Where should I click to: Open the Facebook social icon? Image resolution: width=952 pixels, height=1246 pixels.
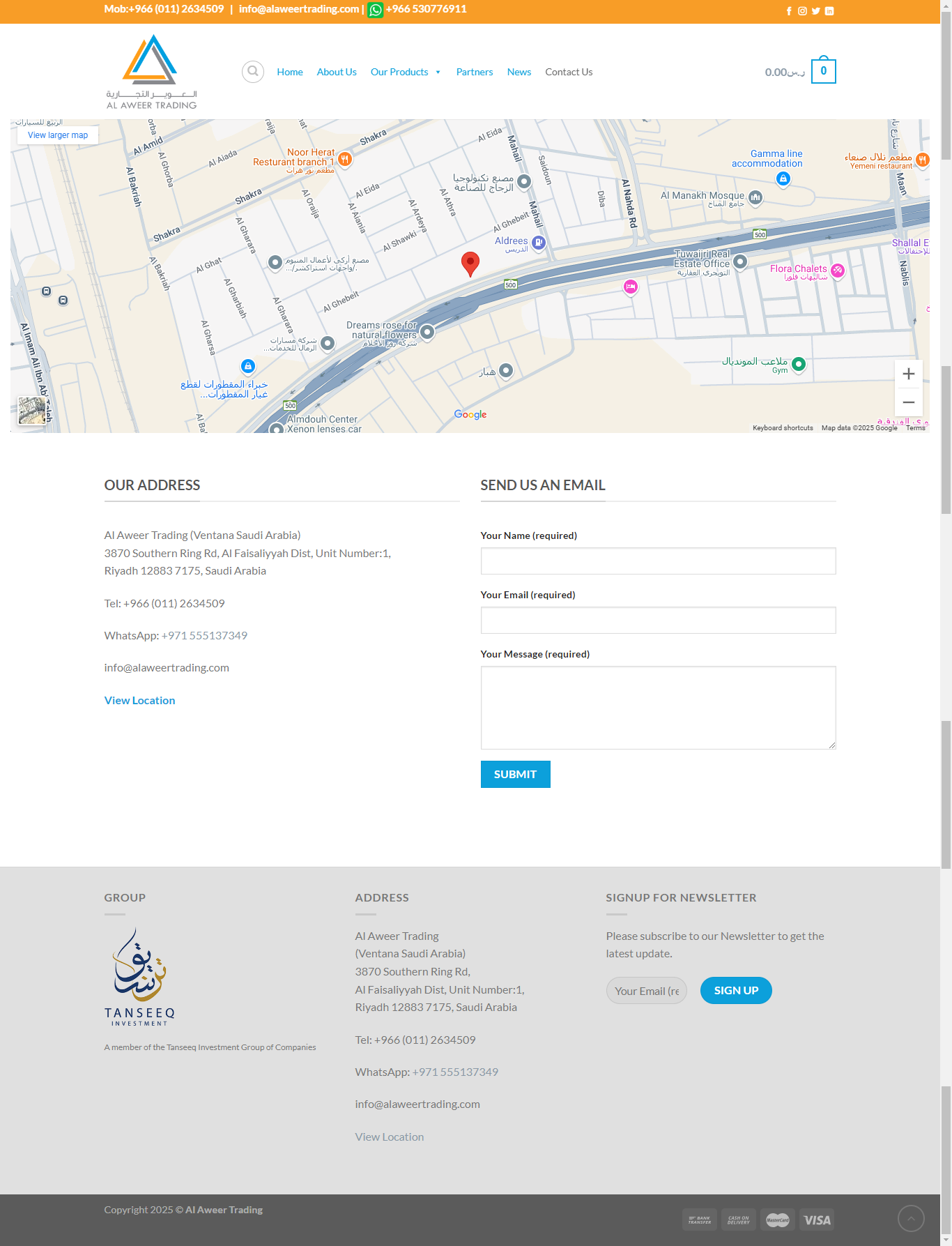(x=789, y=11)
